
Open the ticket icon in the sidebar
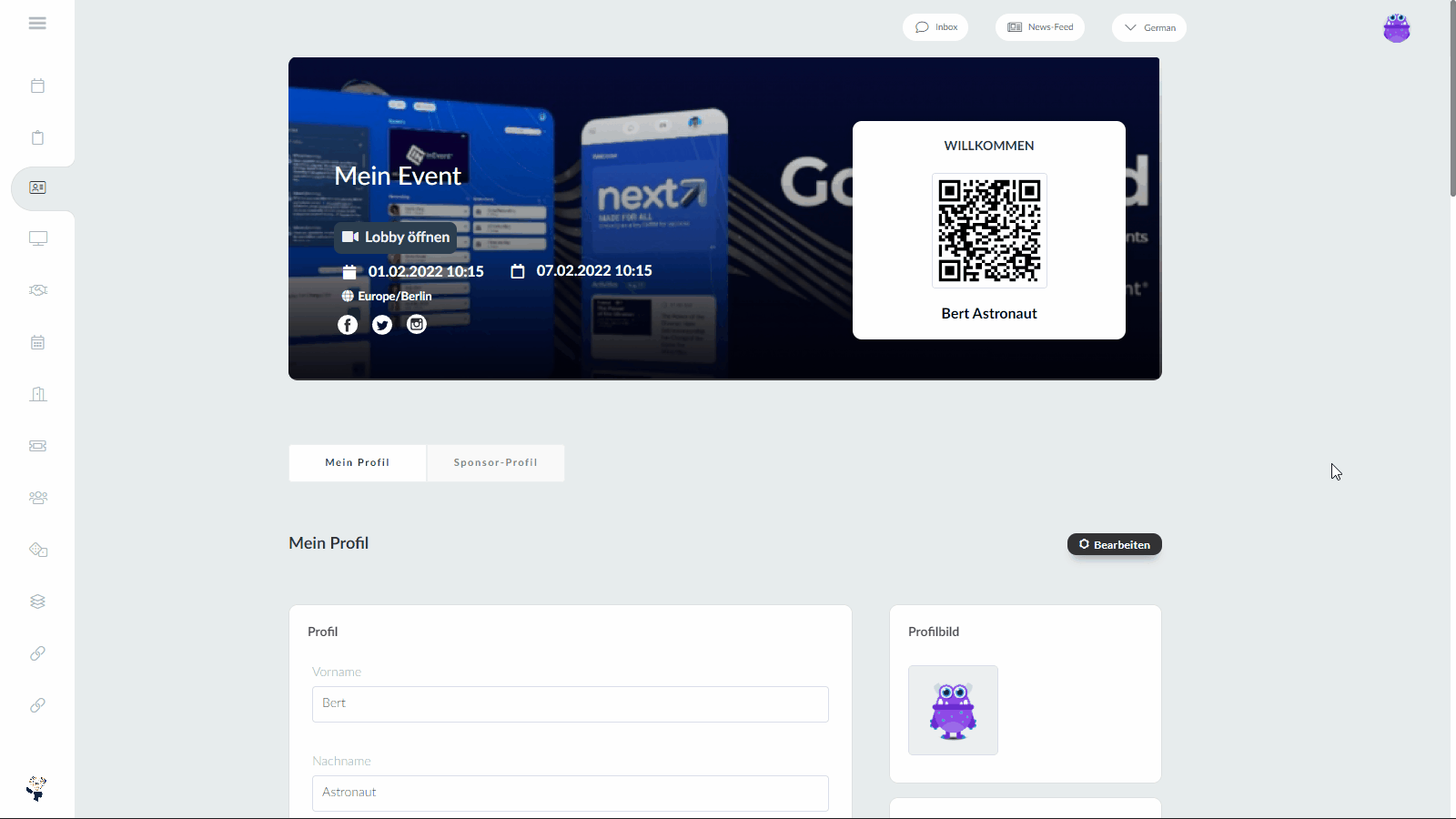pos(37,446)
